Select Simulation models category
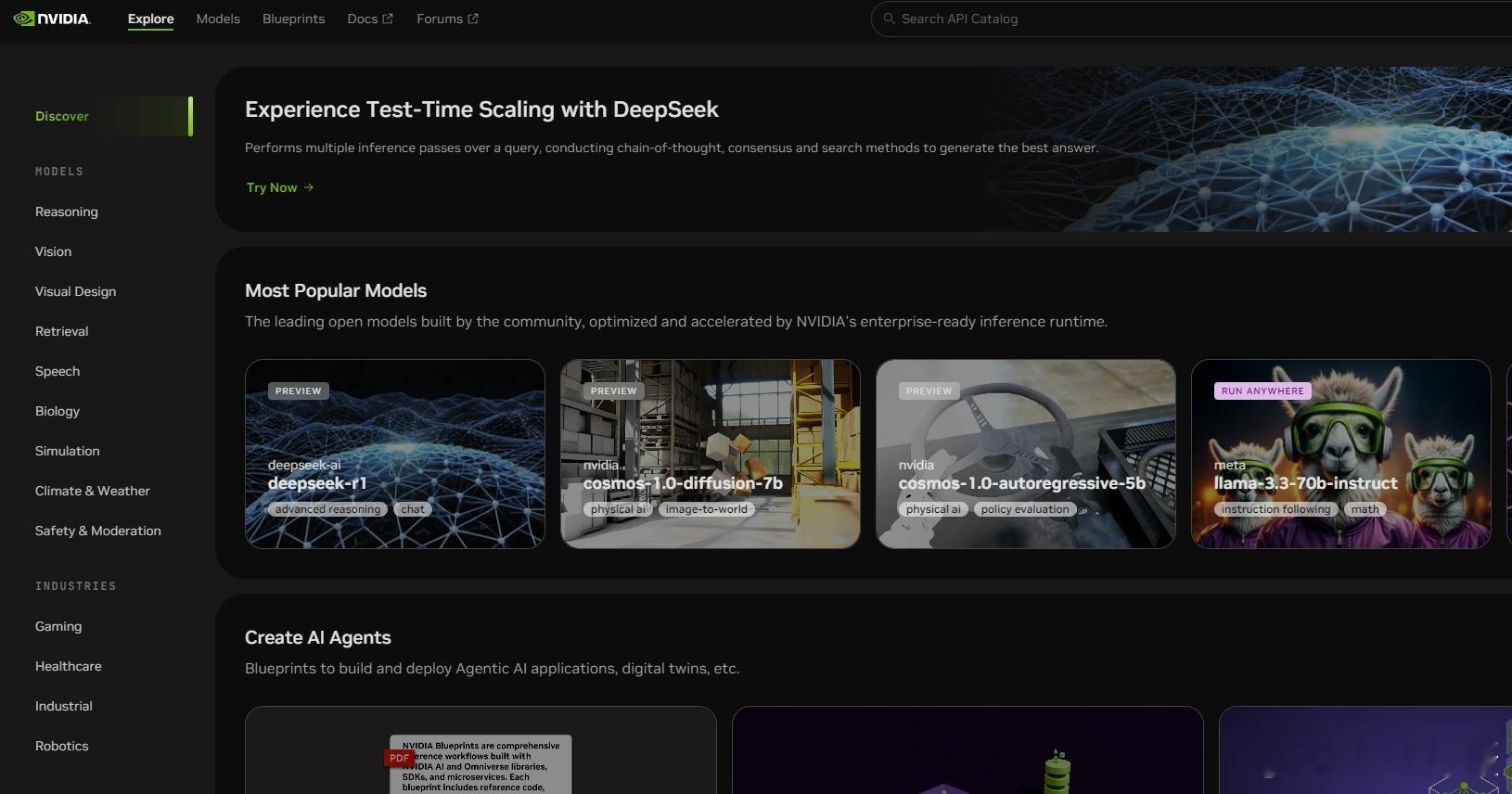This screenshot has height=794, width=1512. click(67, 451)
